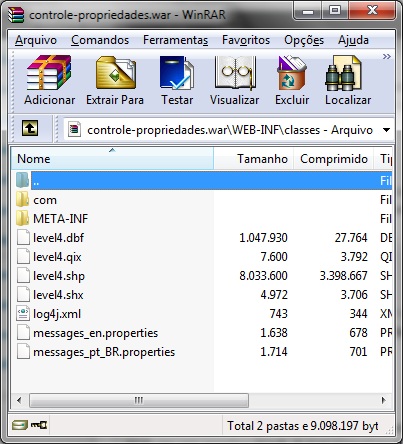Open the Ferramentas menu
The width and height of the screenshot is (403, 444).
pos(176,40)
